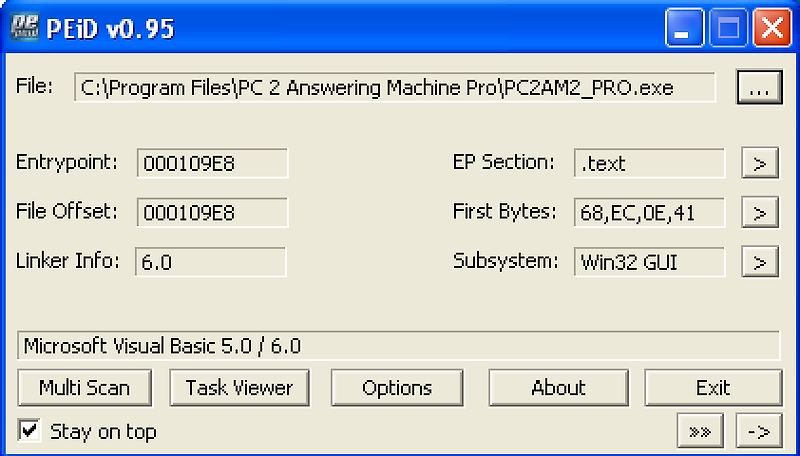Screen dimensions: 800x456
Task: Minimize the PEiD window
Action: [684, 28]
